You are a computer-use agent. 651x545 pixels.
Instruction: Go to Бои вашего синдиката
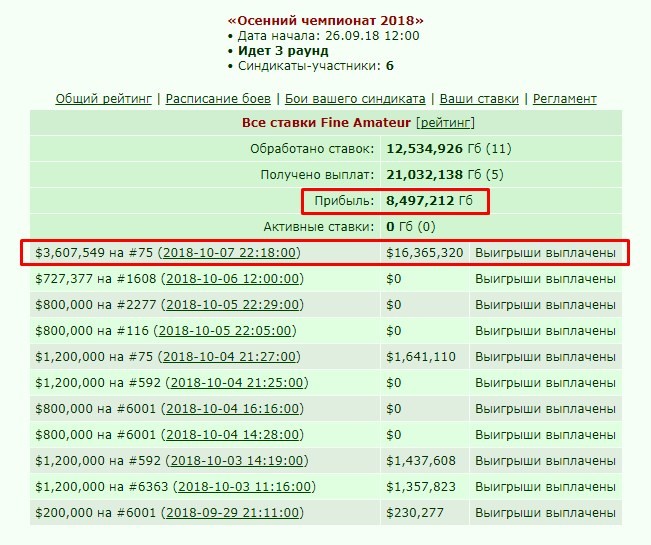click(x=355, y=99)
